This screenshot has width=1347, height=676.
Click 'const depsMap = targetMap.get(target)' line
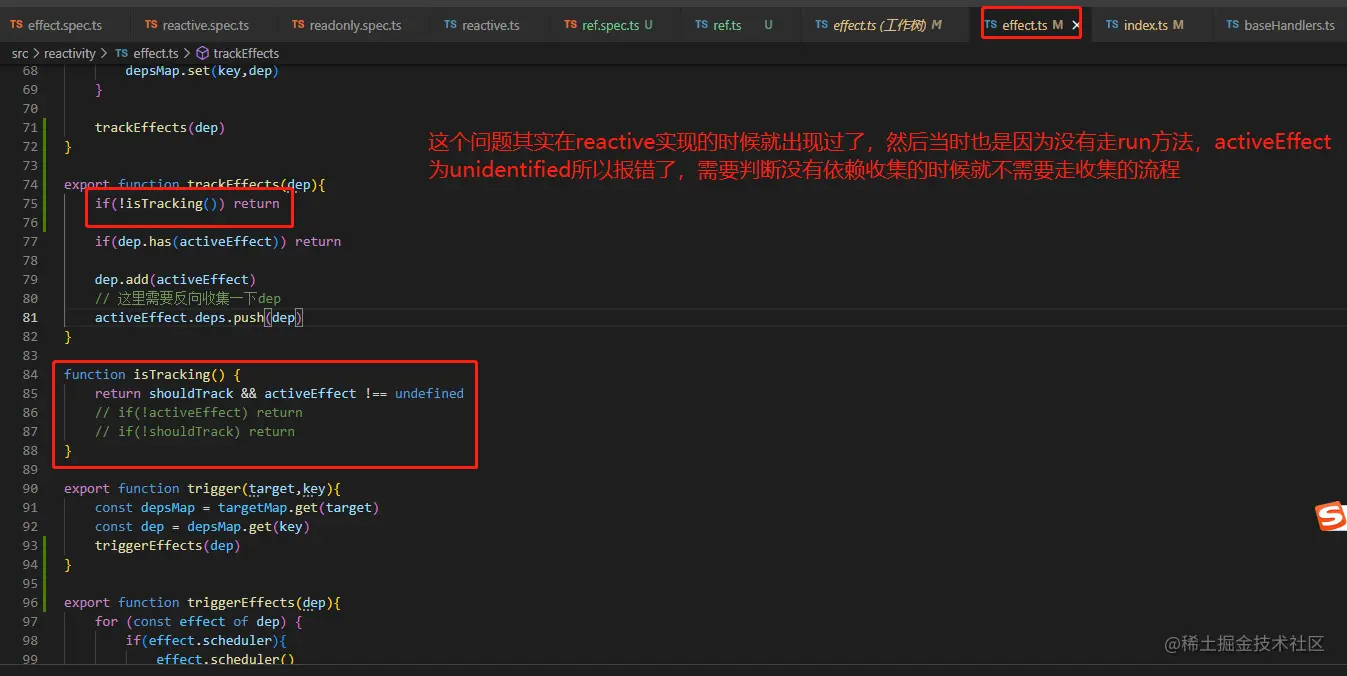(x=237, y=508)
